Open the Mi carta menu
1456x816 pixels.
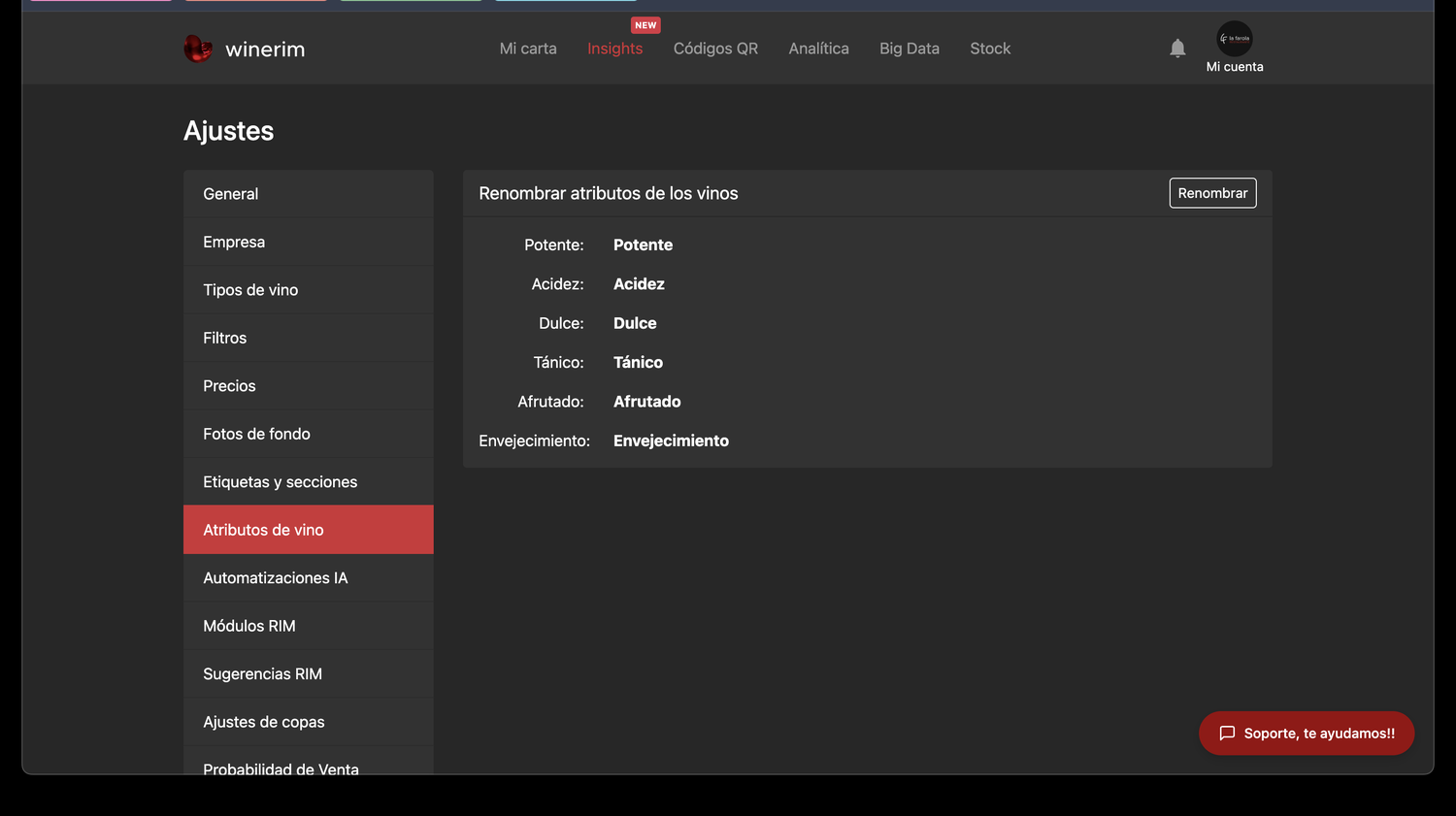coord(528,49)
